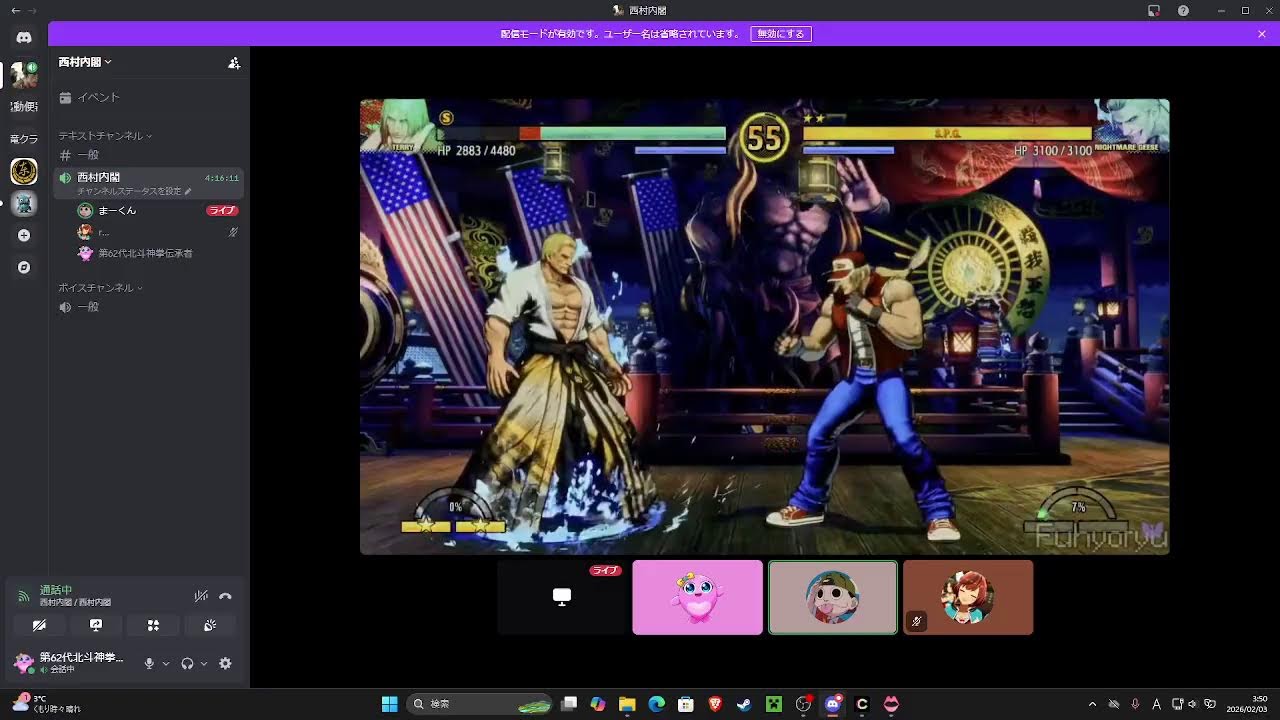Open the IME input mode A indicator
This screenshot has height=720, width=1280.
[x=1157, y=704]
